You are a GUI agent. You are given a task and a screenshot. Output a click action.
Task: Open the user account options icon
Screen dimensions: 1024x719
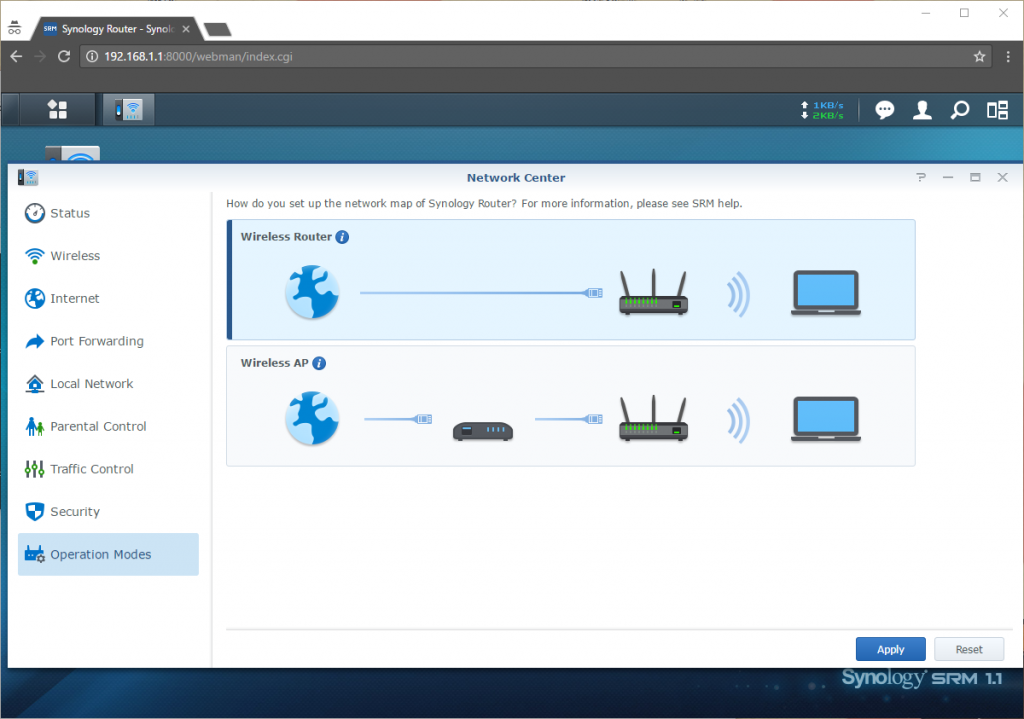coord(922,110)
